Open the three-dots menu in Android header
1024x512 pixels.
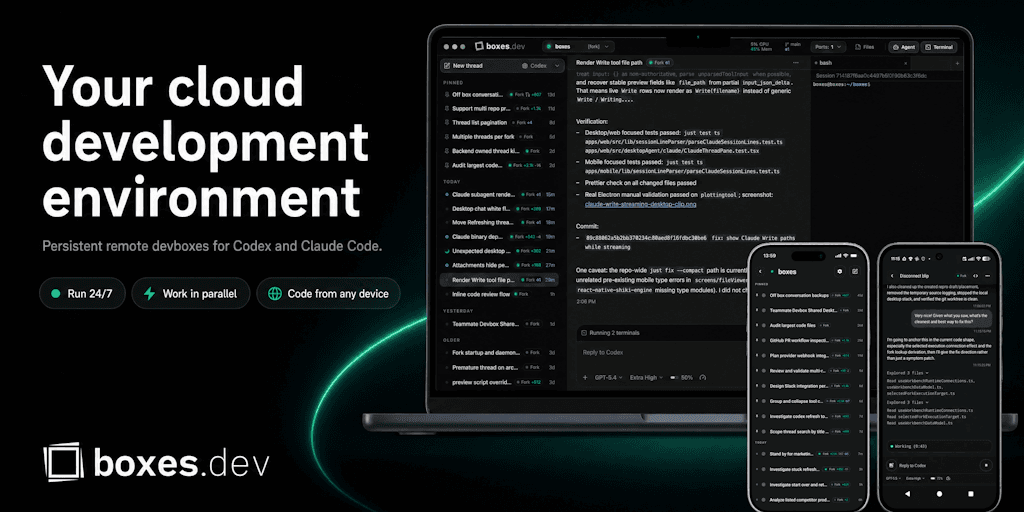[987, 276]
